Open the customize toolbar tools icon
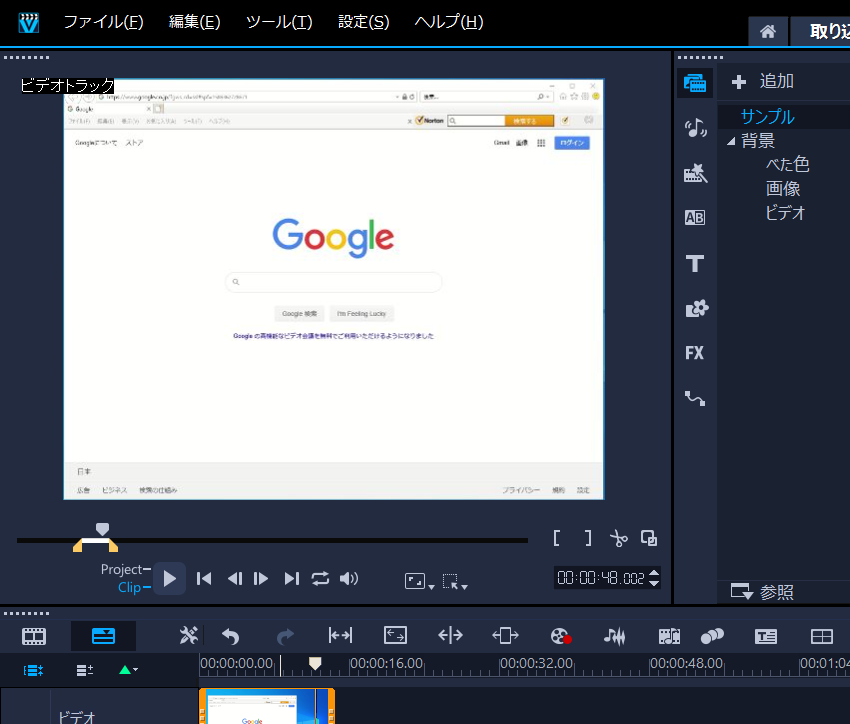Viewport: 850px width, 724px height. [188, 635]
